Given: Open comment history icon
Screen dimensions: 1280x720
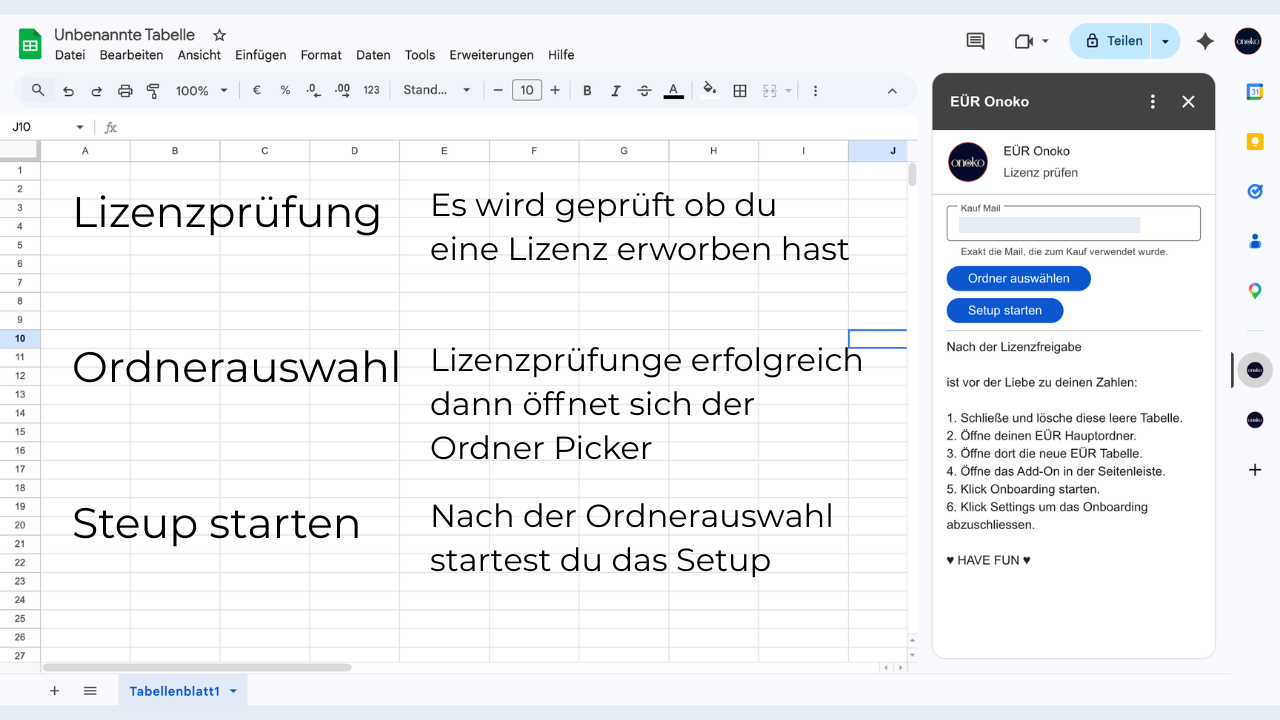Looking at the screenshot, I should (975, 41).
